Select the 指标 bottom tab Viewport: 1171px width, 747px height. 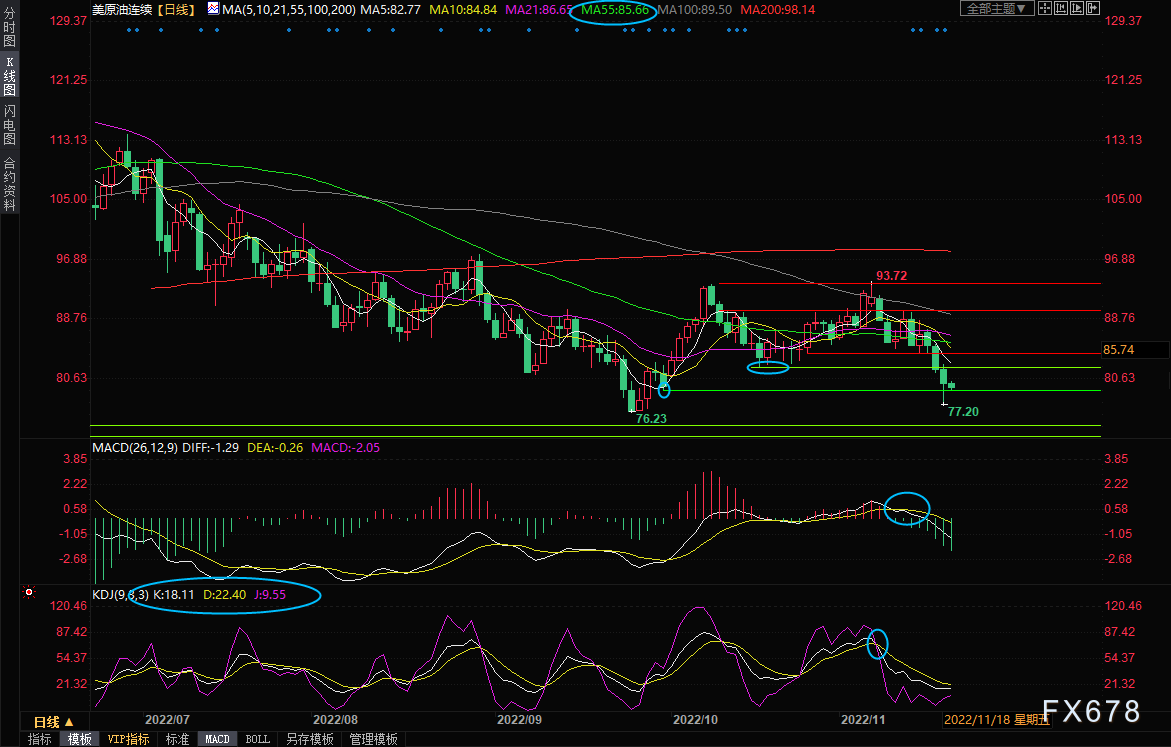coord(40,739)
